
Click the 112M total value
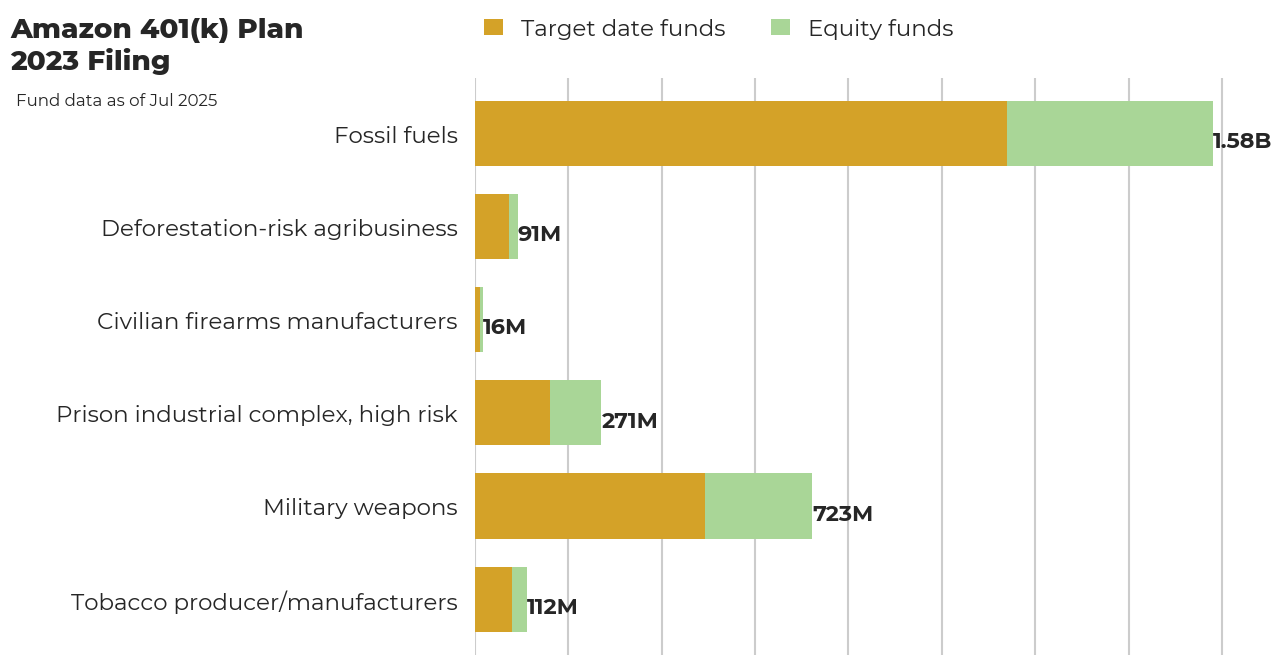(552, 607)
